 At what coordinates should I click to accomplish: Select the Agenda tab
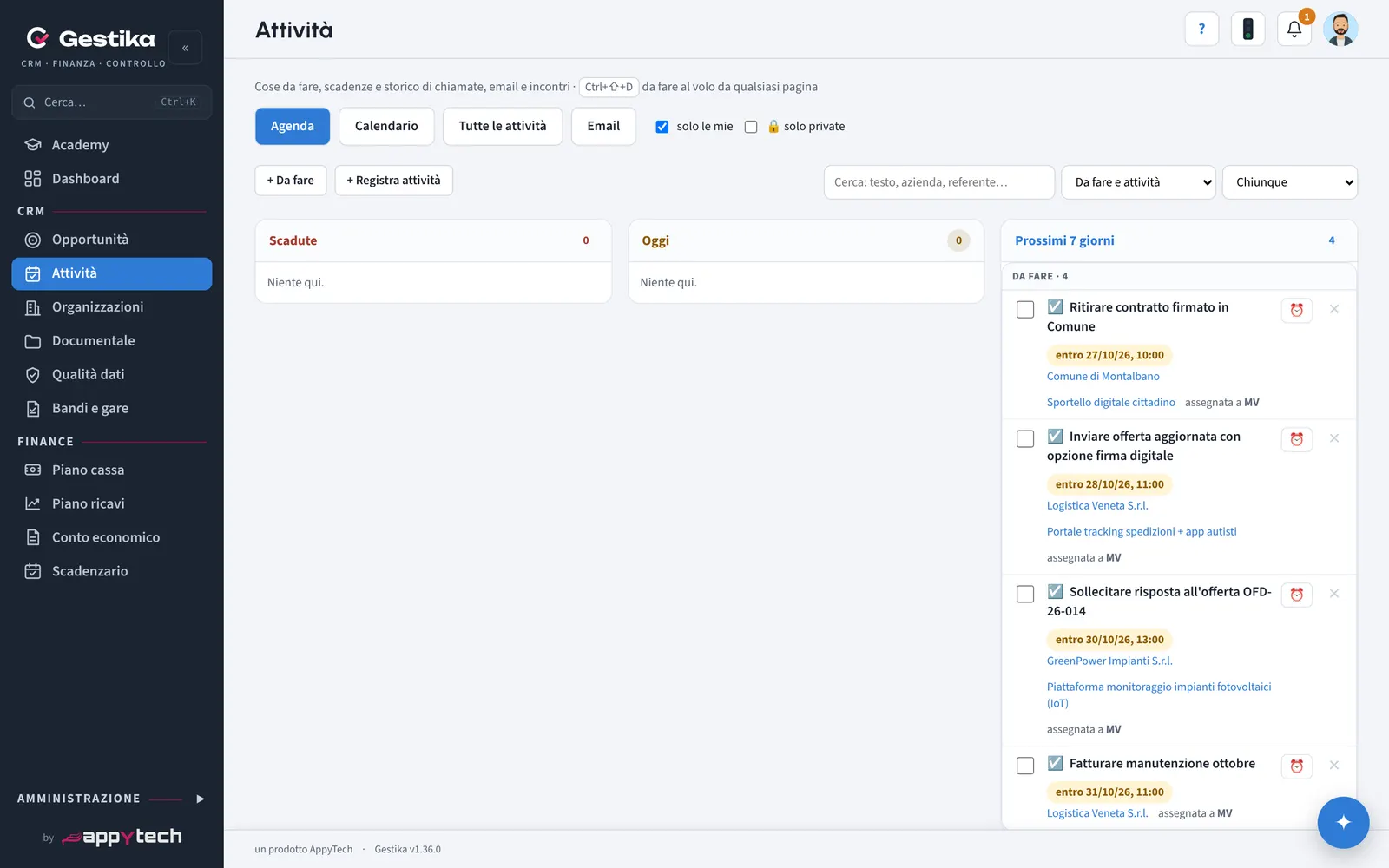click(x=293, y=127)
